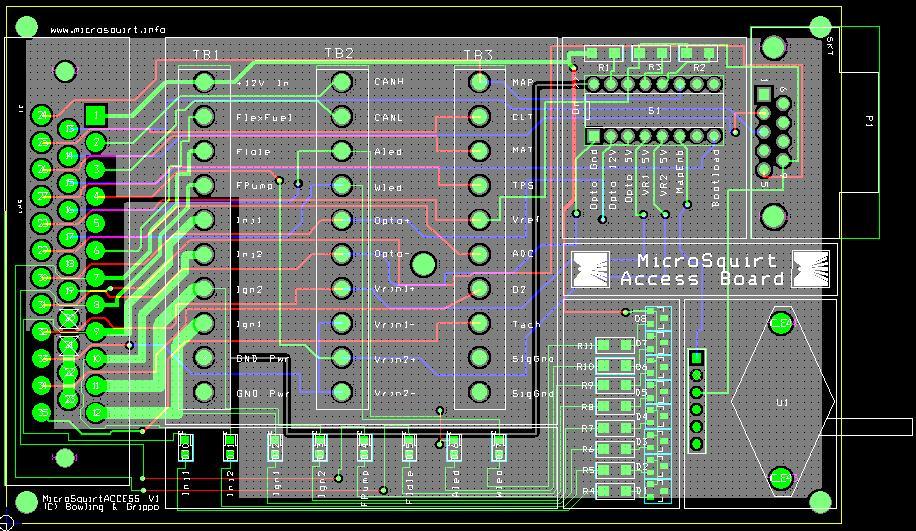916x531 pixels.
Task: Click the R3 resistor label near the top
Action: pyautogui.click(x=655, y=68)
